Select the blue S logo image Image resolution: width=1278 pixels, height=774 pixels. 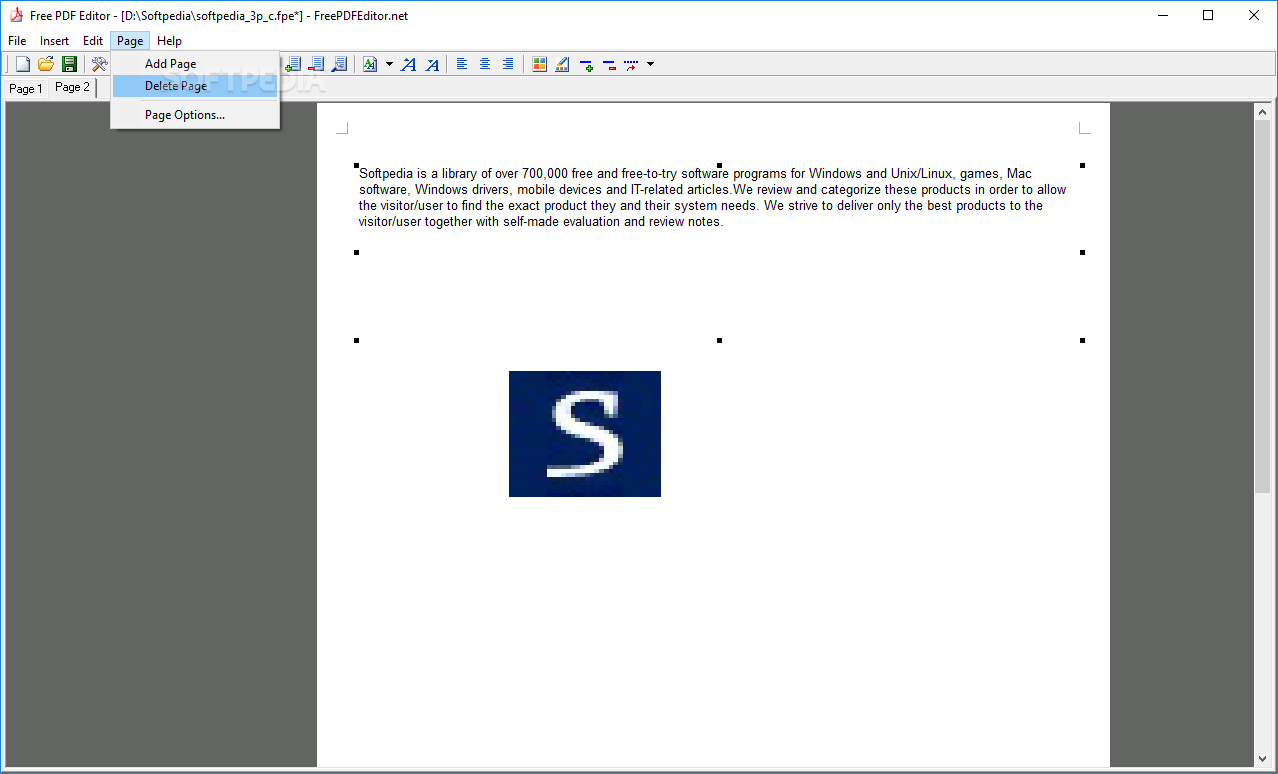pyautogui.click(x=585, y=434)
